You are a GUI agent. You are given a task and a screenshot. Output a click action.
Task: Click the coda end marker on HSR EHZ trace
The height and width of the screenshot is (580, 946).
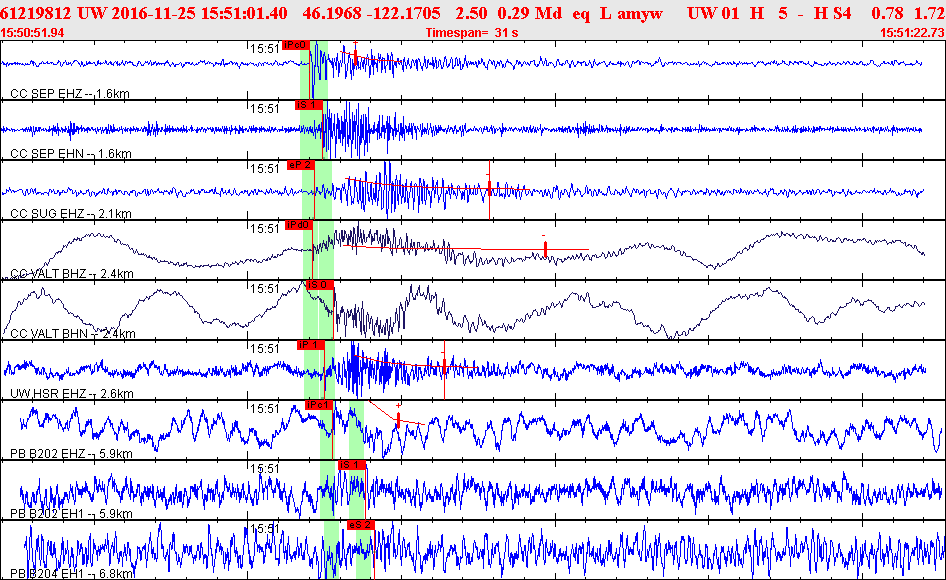coord(444,365)
